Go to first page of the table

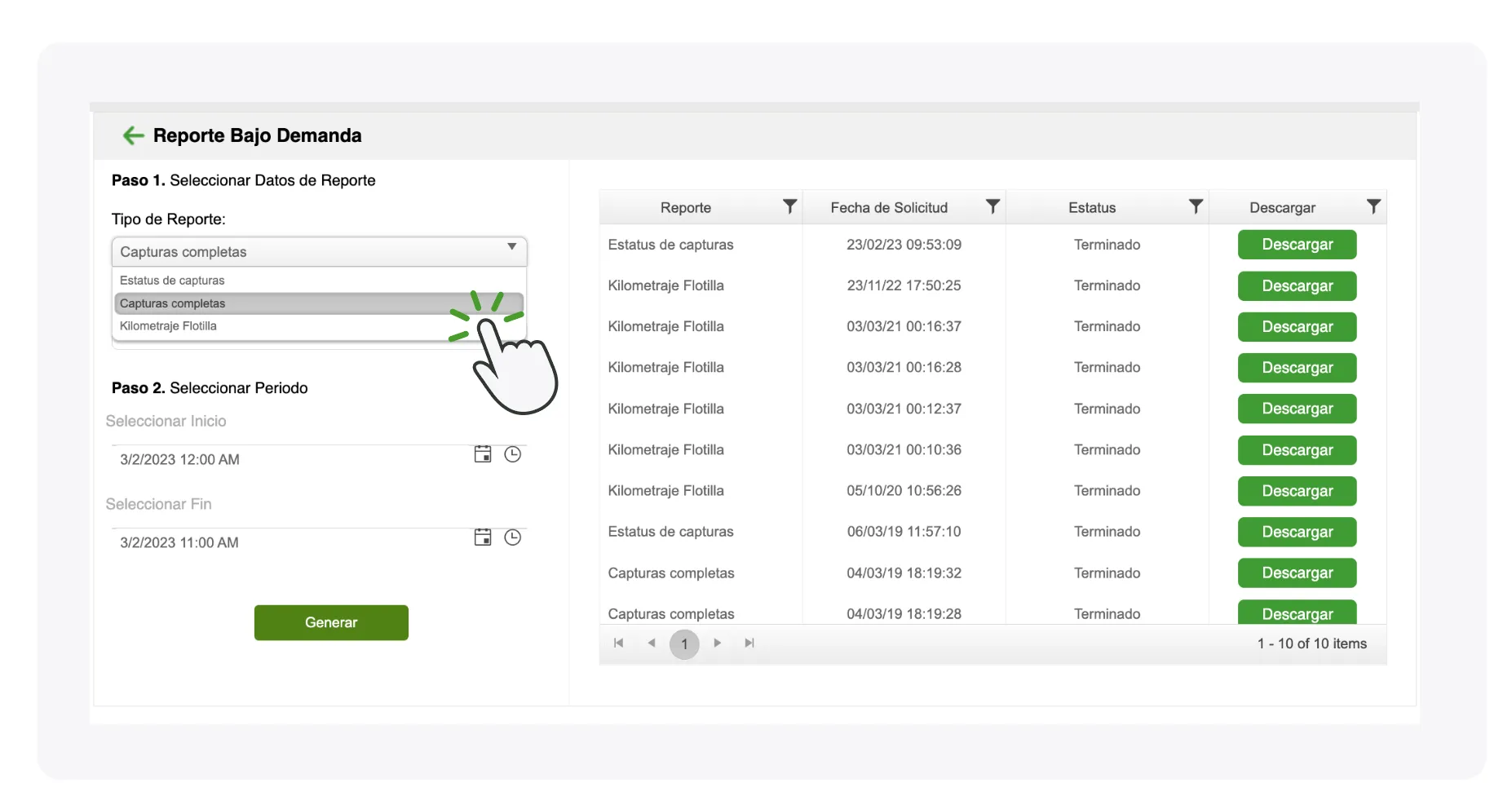click(619, 643)
